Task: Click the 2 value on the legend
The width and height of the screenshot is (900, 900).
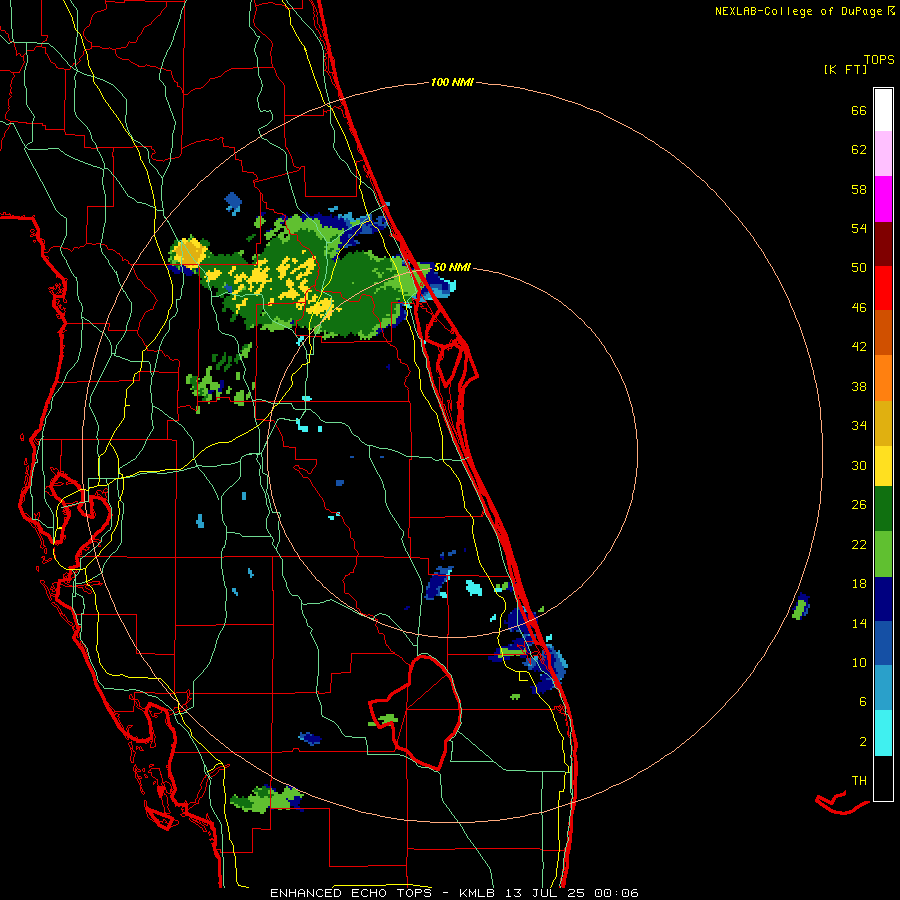Action: point(863,742)
